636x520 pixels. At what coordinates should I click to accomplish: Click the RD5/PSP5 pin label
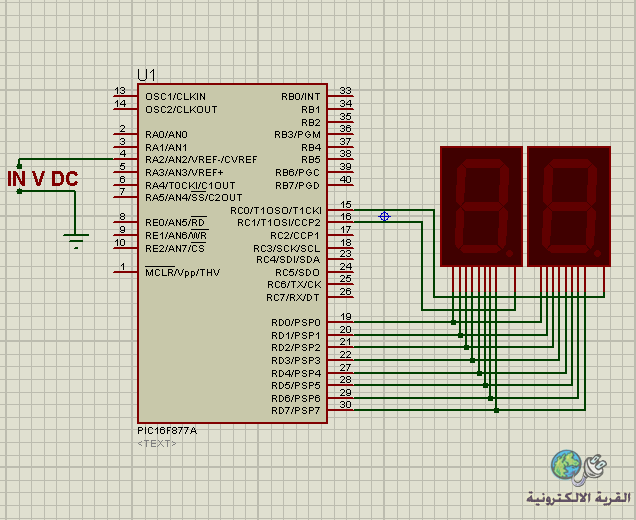(x=296, y=386)
